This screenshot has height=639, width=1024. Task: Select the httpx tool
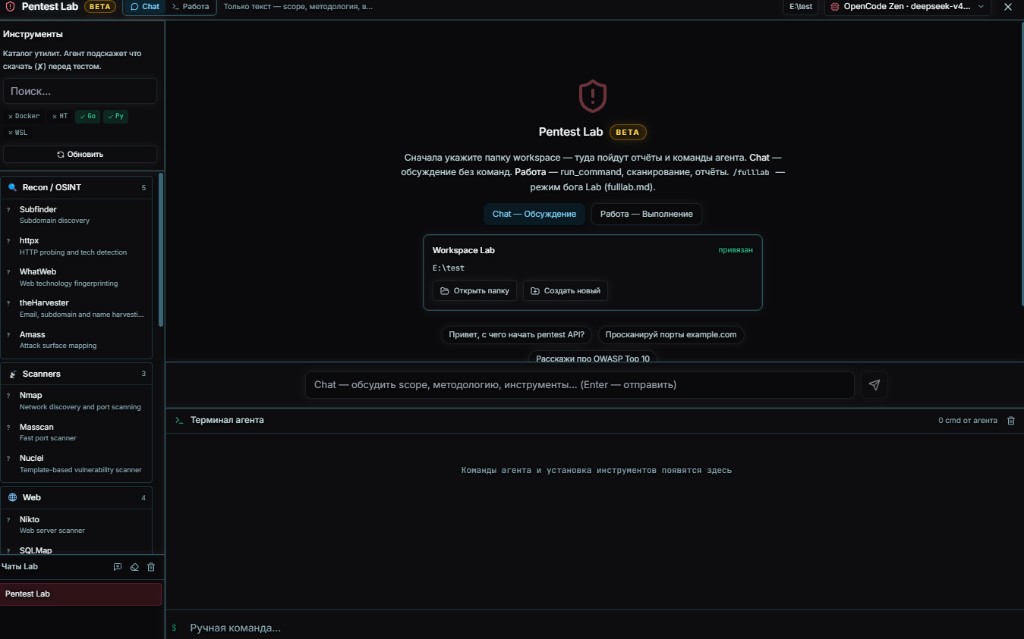(77, 246)
